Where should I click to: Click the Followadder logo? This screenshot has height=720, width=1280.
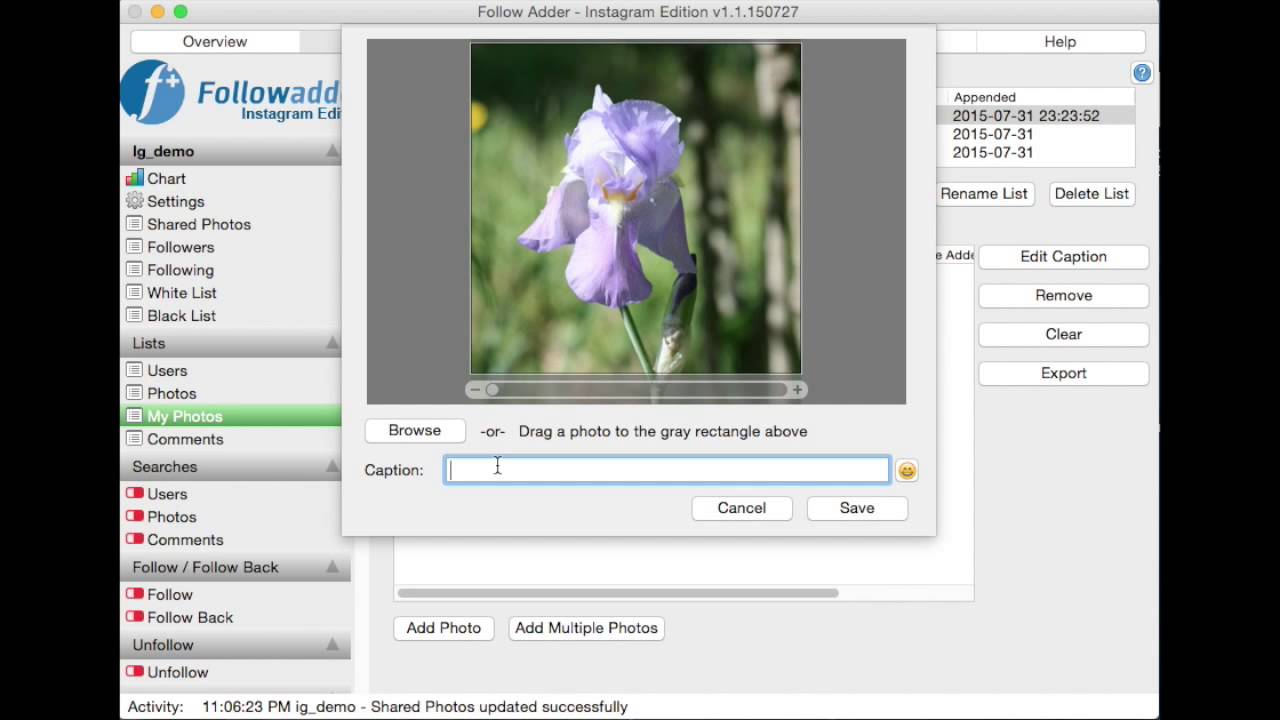pyautogui.click(x=231, y=93)
